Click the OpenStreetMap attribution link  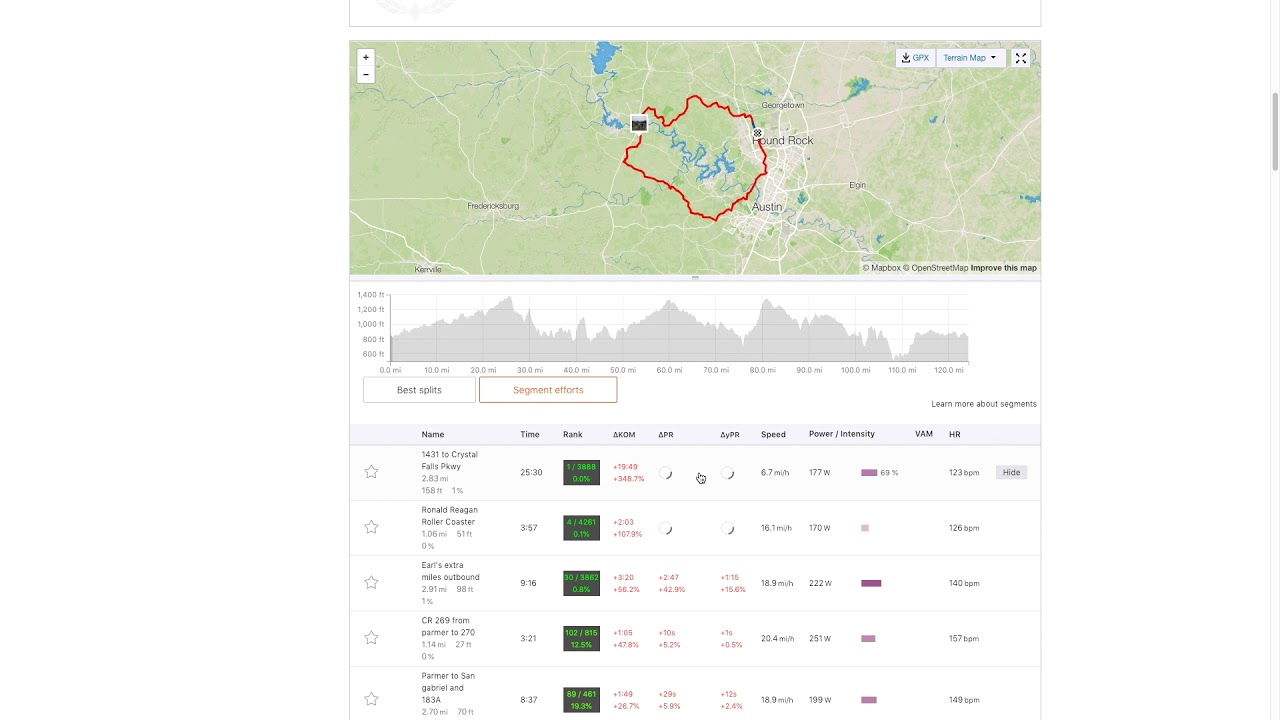pos(936,268)
